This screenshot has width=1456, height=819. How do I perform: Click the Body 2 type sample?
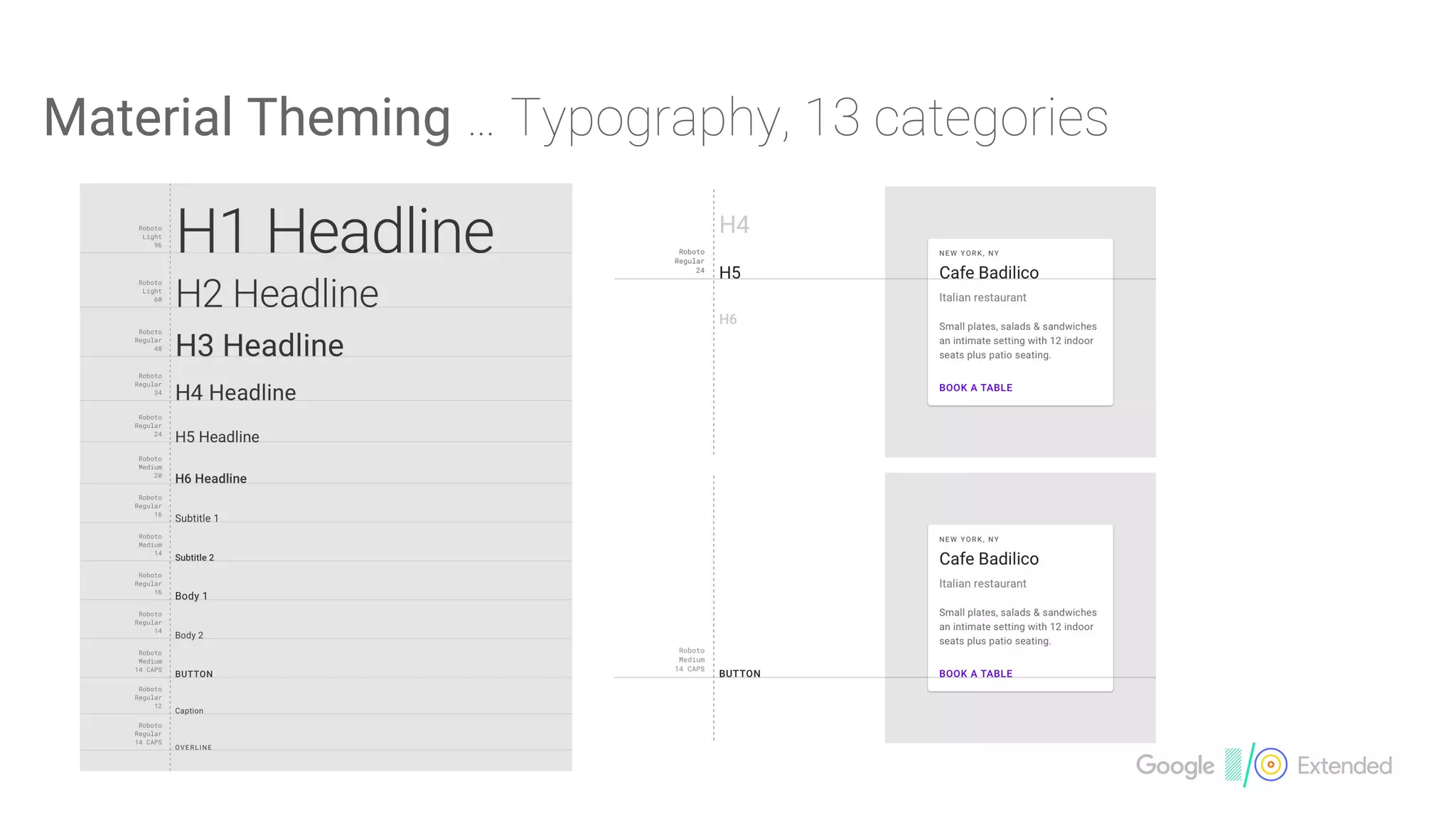(x=189, y=635)
